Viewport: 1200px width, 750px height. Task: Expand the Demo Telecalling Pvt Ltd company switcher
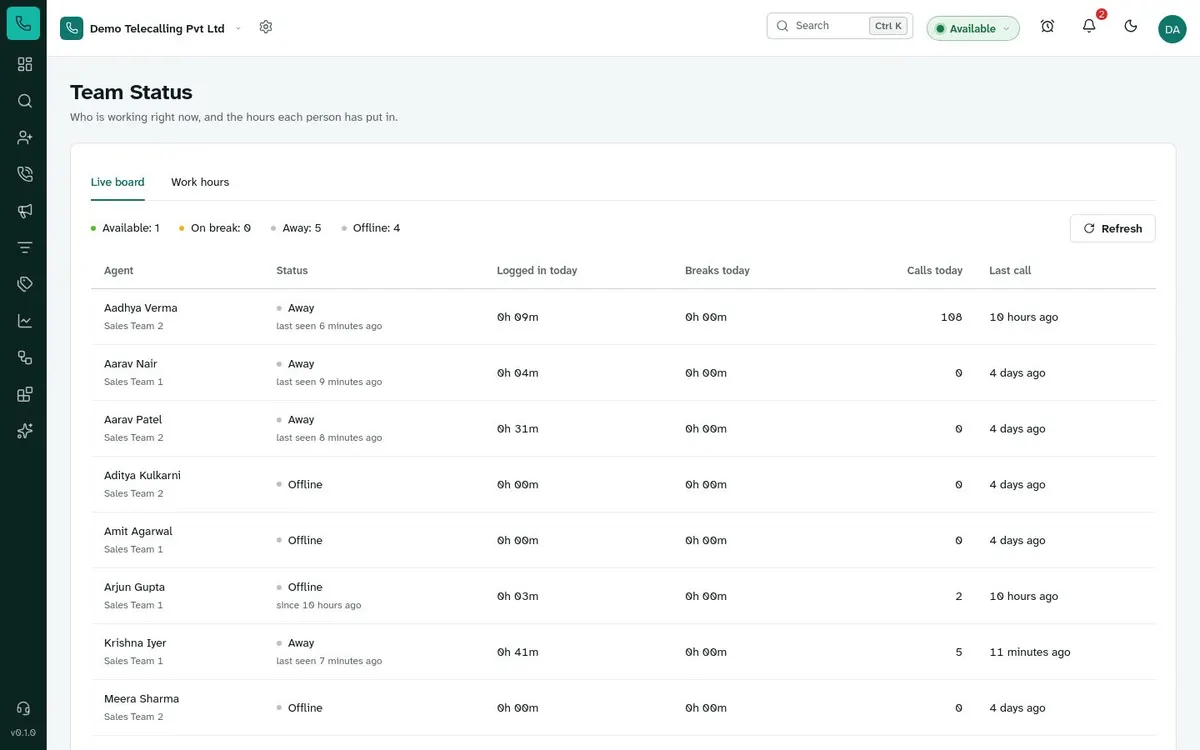click(x=151, y=28)
